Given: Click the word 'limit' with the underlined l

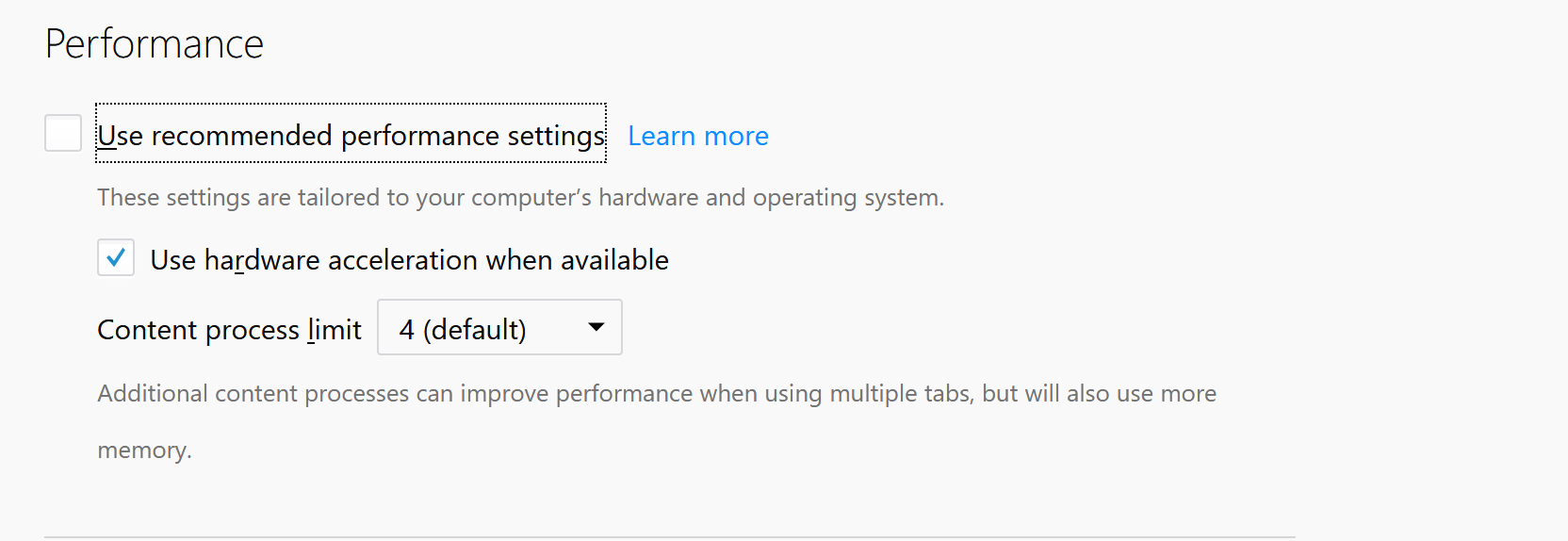Looking at the screenshot, I should (x=334, y=330).
